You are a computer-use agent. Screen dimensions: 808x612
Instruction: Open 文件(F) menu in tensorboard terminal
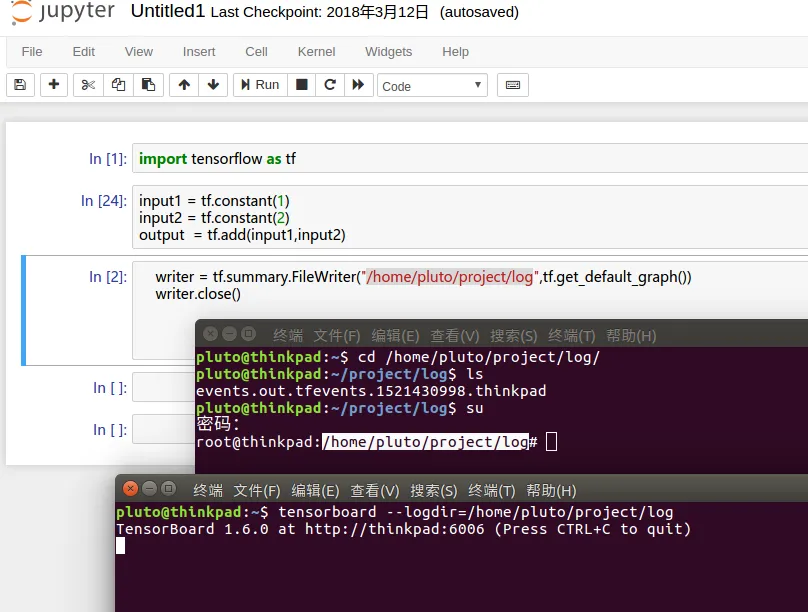(257, 490)
